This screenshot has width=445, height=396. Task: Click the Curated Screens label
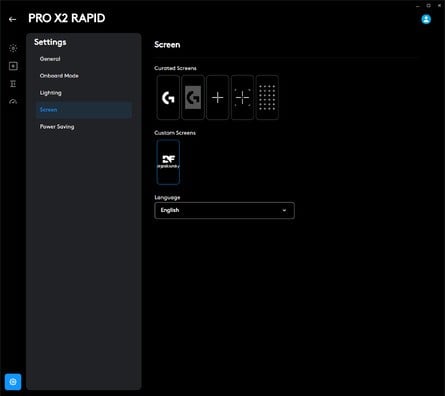coord(175,68)
